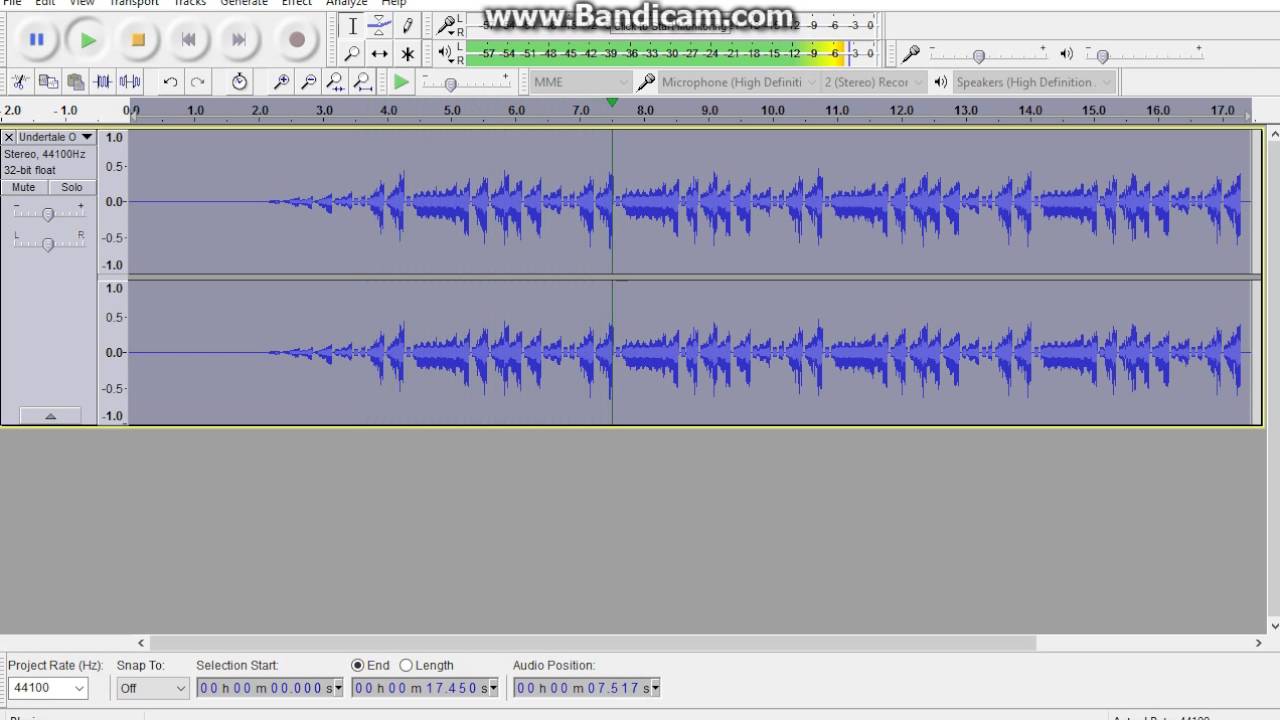Click the Selection Start time field
The image size is (1280, 720).
point(270,688)
